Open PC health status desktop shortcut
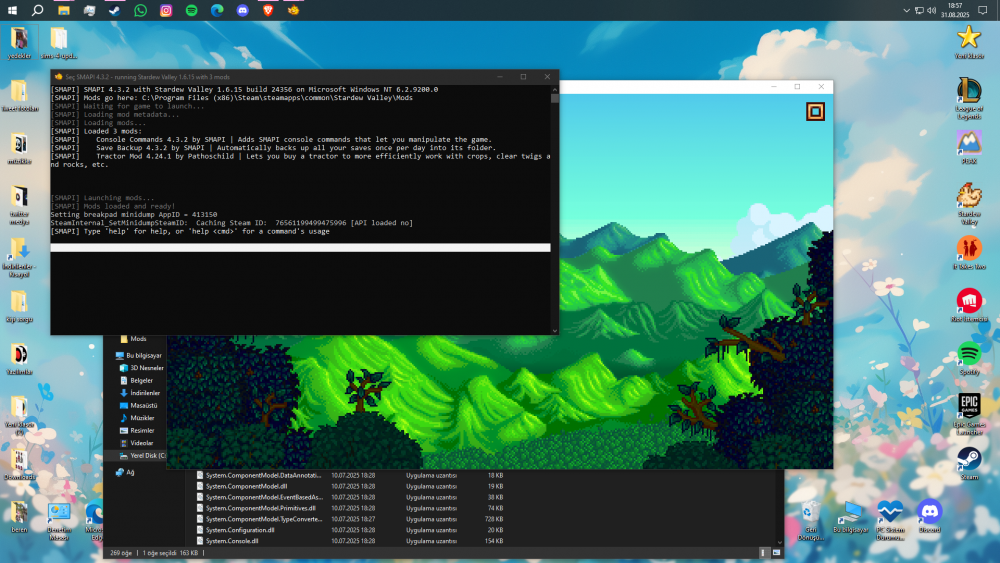The height and width of the screenshot is (563, 1000). (890, 520)
